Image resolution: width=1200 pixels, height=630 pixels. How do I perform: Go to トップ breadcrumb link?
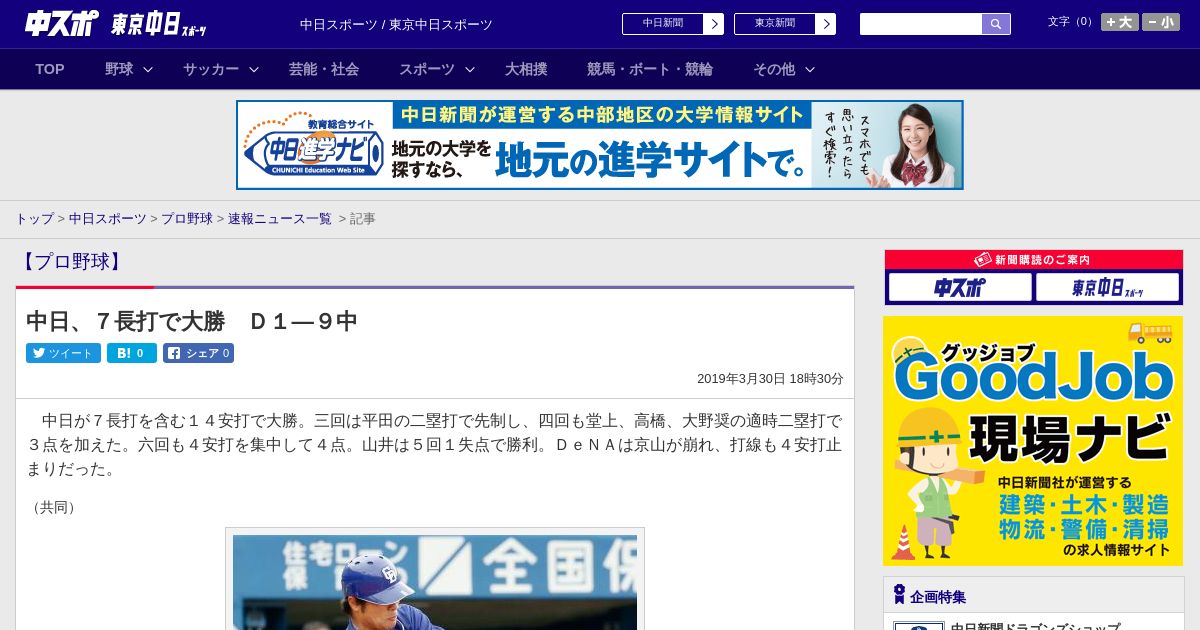34,218
